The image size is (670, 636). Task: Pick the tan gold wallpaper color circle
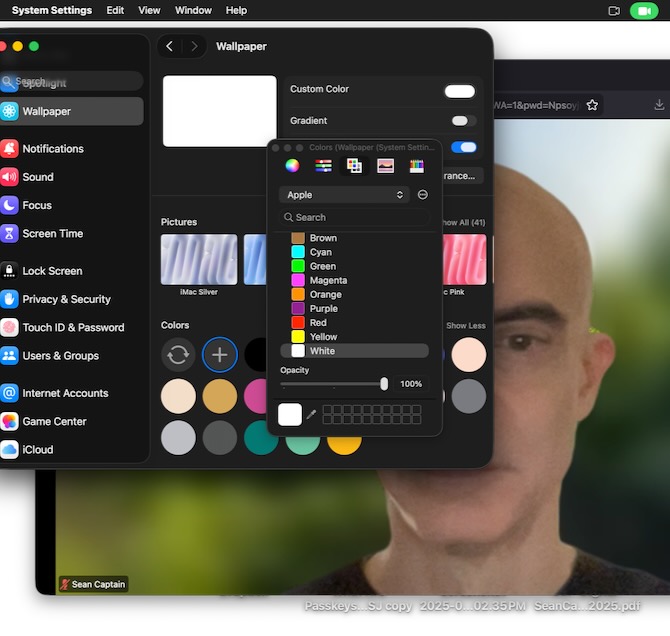point(220,396)
